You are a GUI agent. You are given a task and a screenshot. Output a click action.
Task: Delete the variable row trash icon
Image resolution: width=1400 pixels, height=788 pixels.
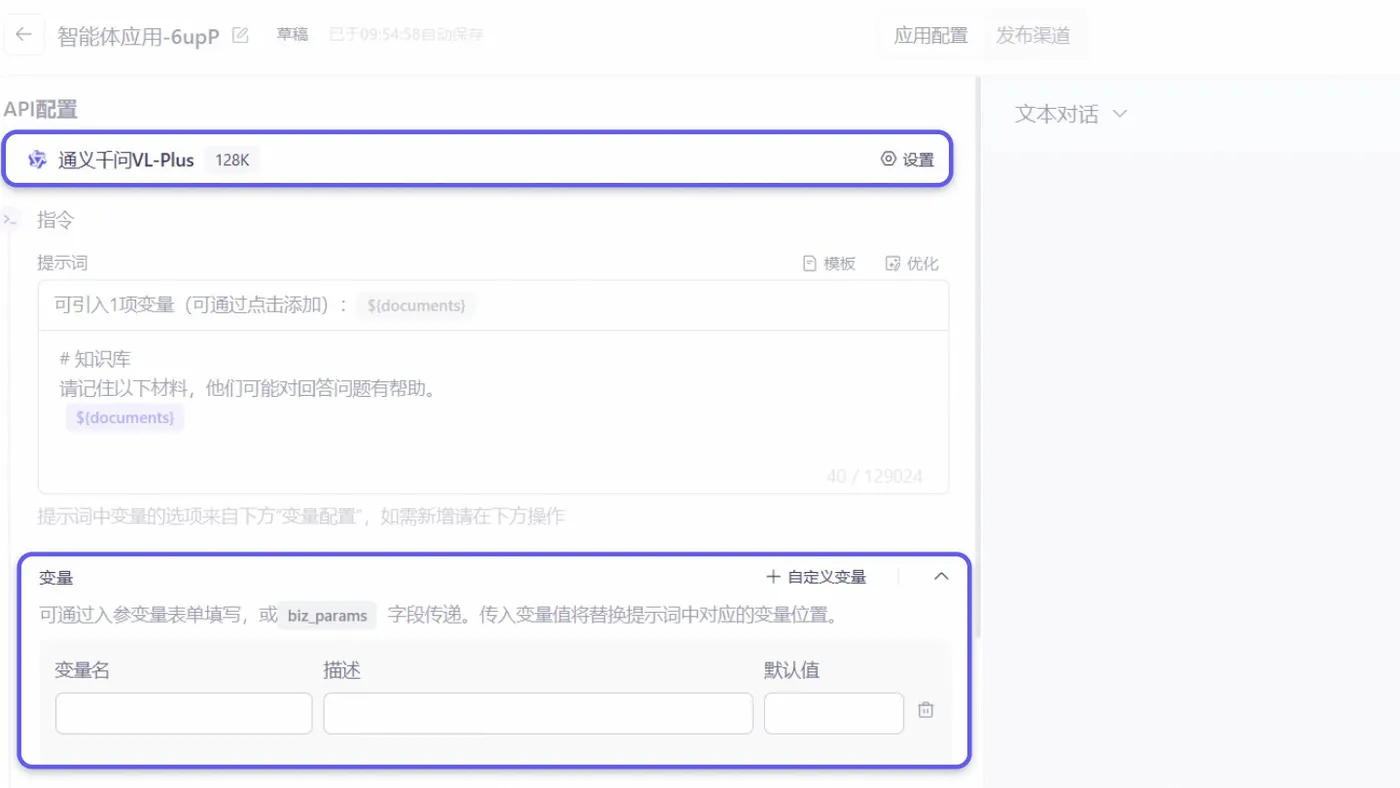click(926, 710)
